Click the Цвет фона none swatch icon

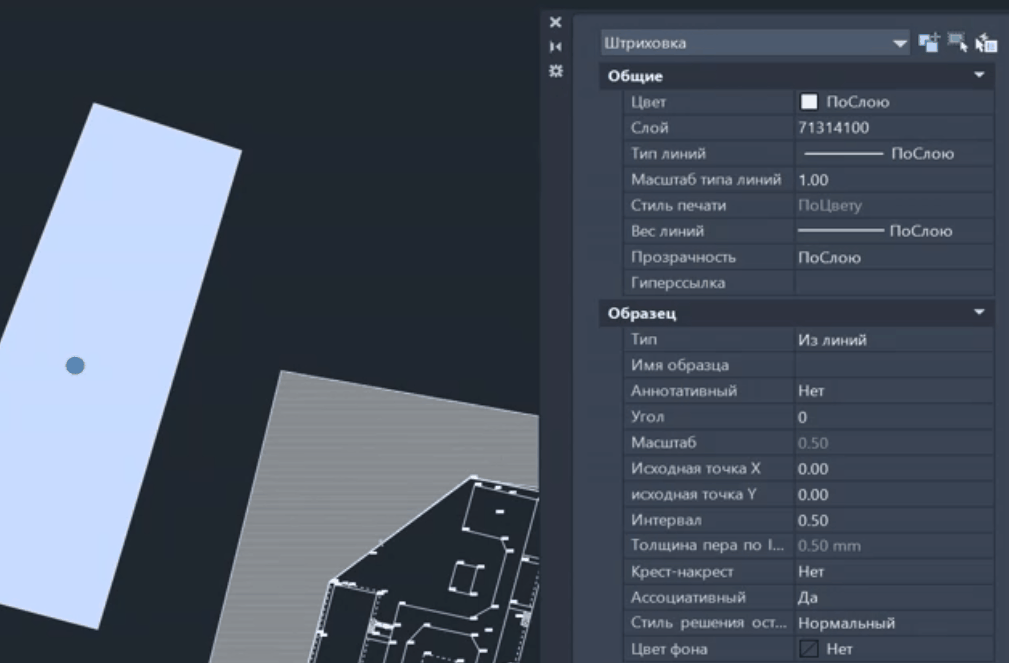(809, 649)
